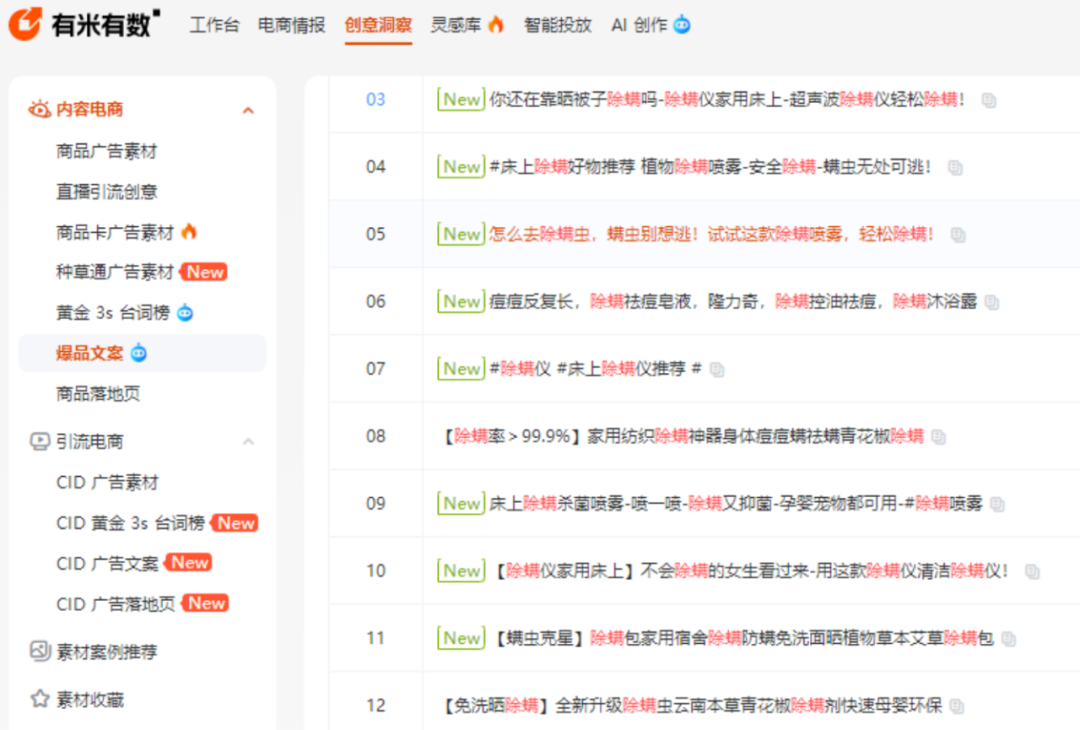The height and width of the screenshot is (730, 1080).
Task: Open CID 广告文案 in sidebar
Action: pyautogui.click(x=107, y=563)
